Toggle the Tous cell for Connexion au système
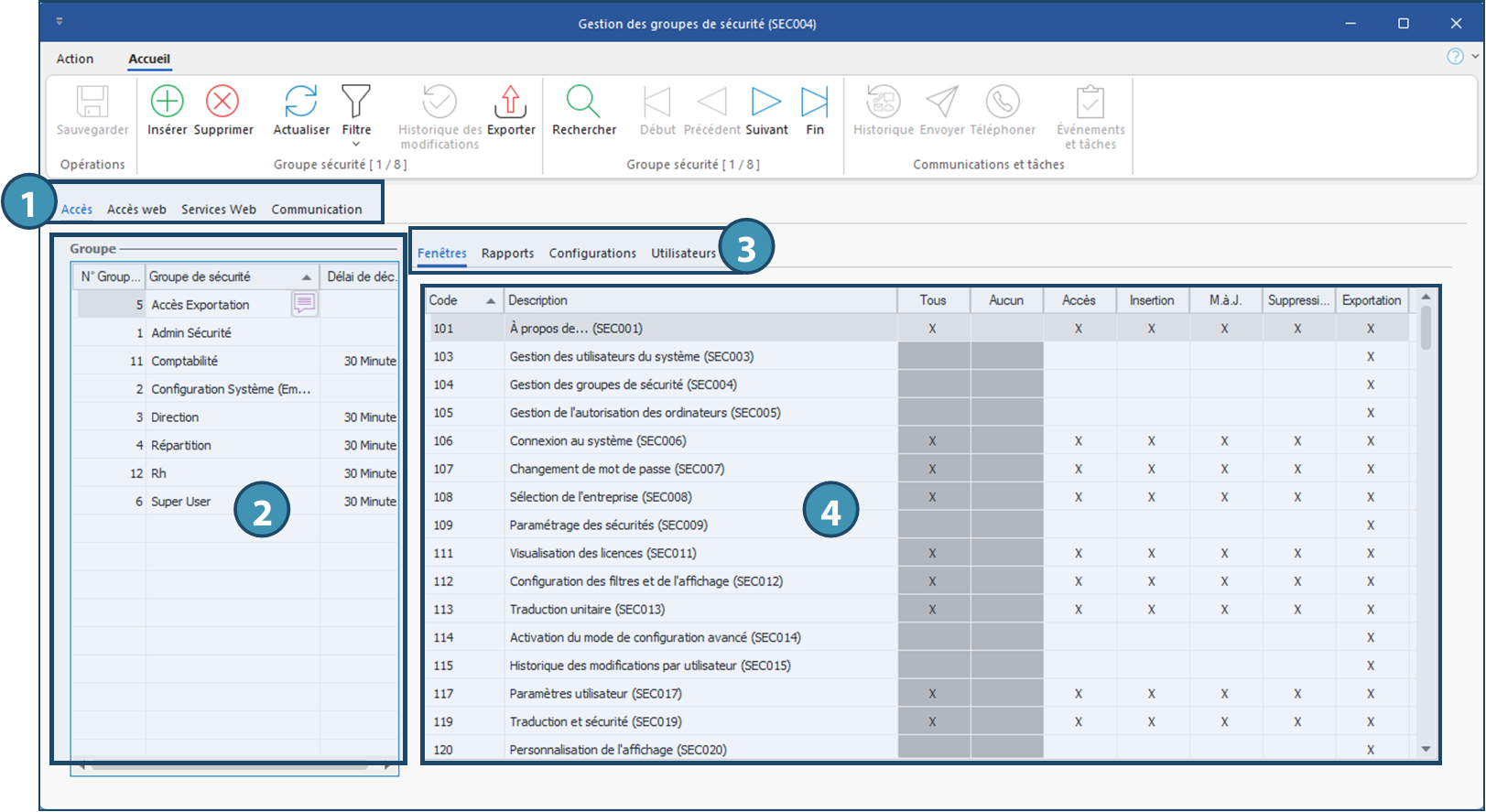1486x812 pixels. 932,441
